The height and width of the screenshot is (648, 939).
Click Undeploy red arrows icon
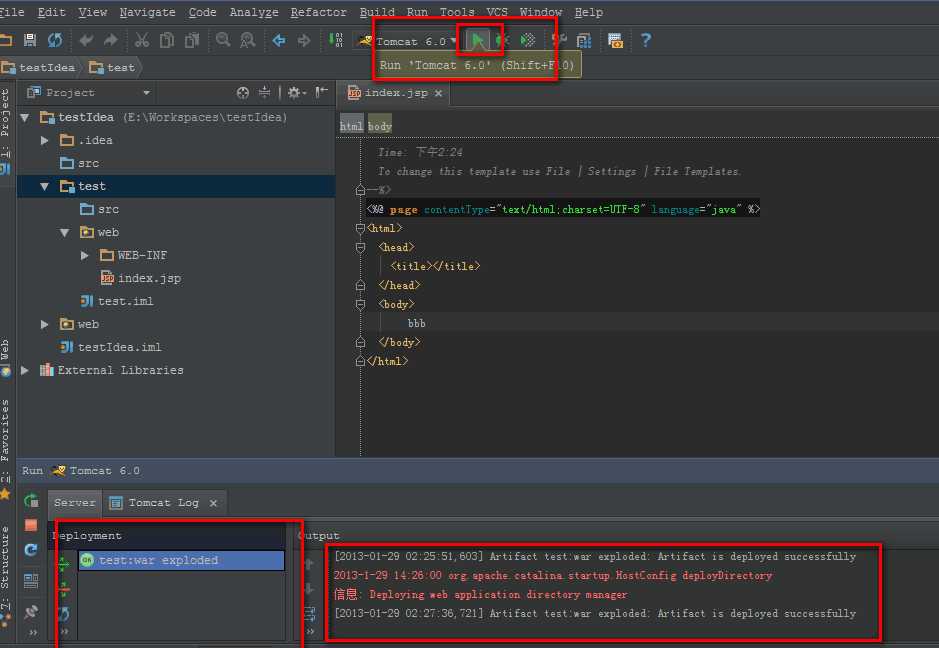point(64,589)
